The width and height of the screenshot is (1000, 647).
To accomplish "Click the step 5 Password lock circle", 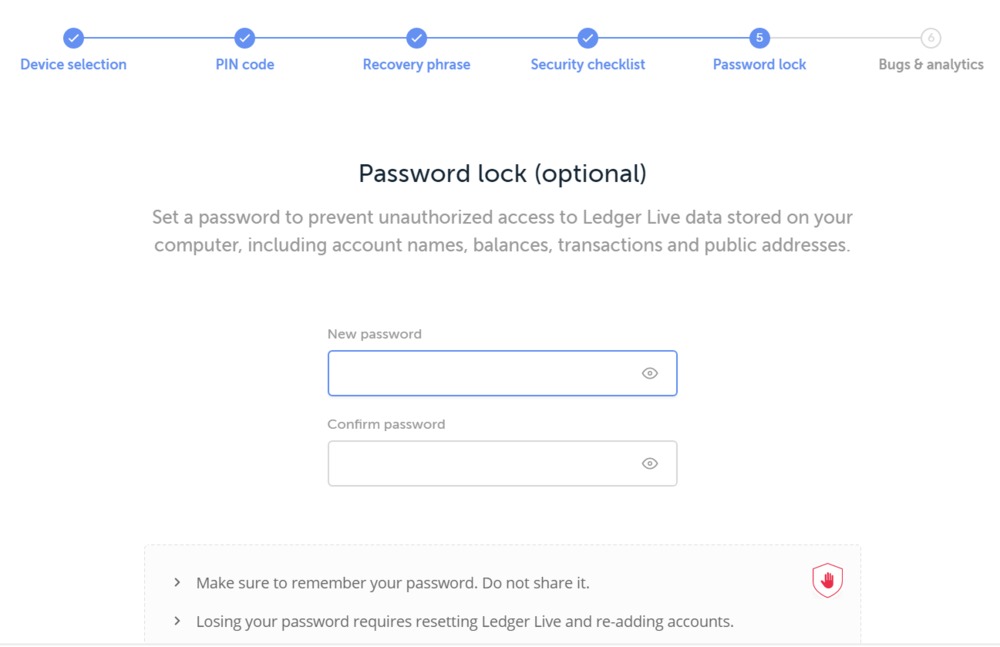I will click(x=759, y=38).
